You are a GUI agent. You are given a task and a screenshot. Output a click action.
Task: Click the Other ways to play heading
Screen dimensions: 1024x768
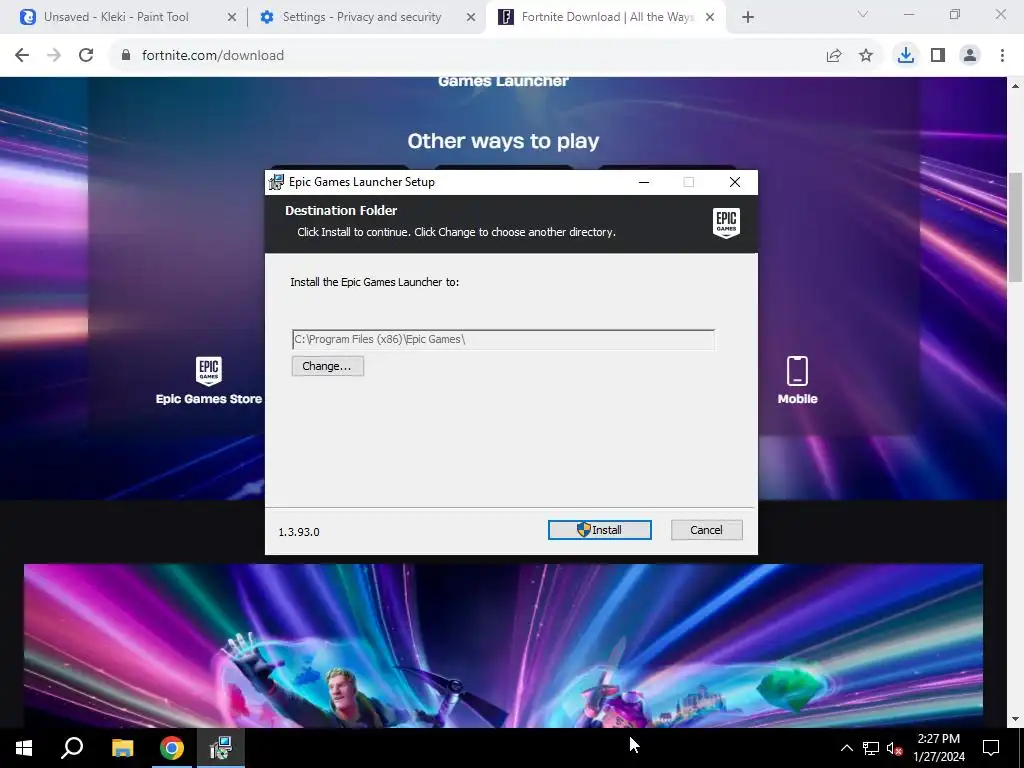(x=503, y=141)
